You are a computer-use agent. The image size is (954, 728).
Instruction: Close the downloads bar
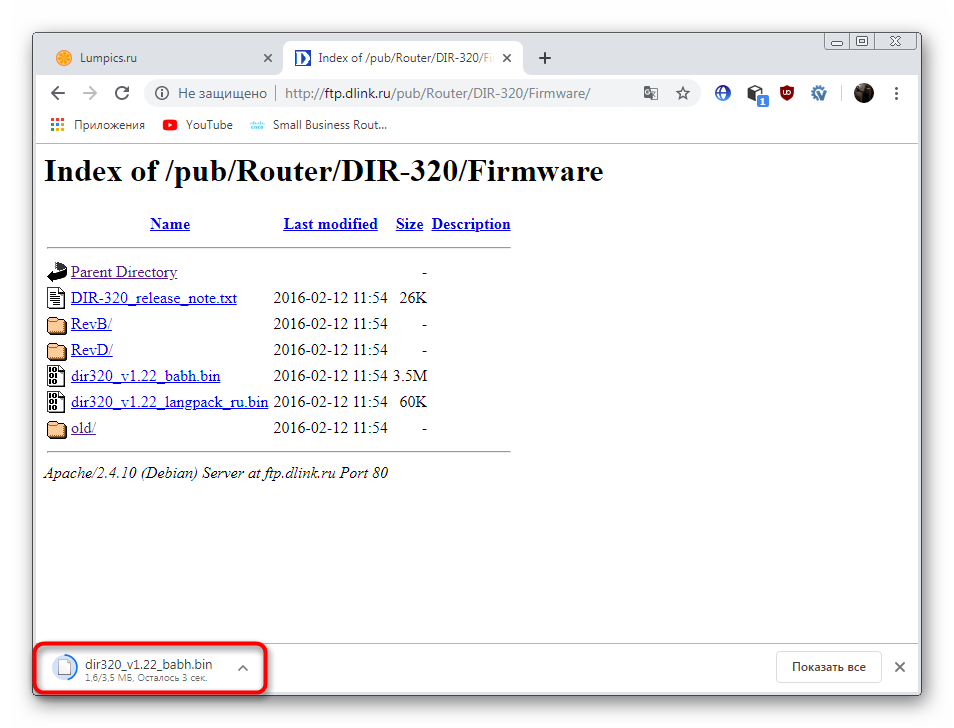coord(900,667)
